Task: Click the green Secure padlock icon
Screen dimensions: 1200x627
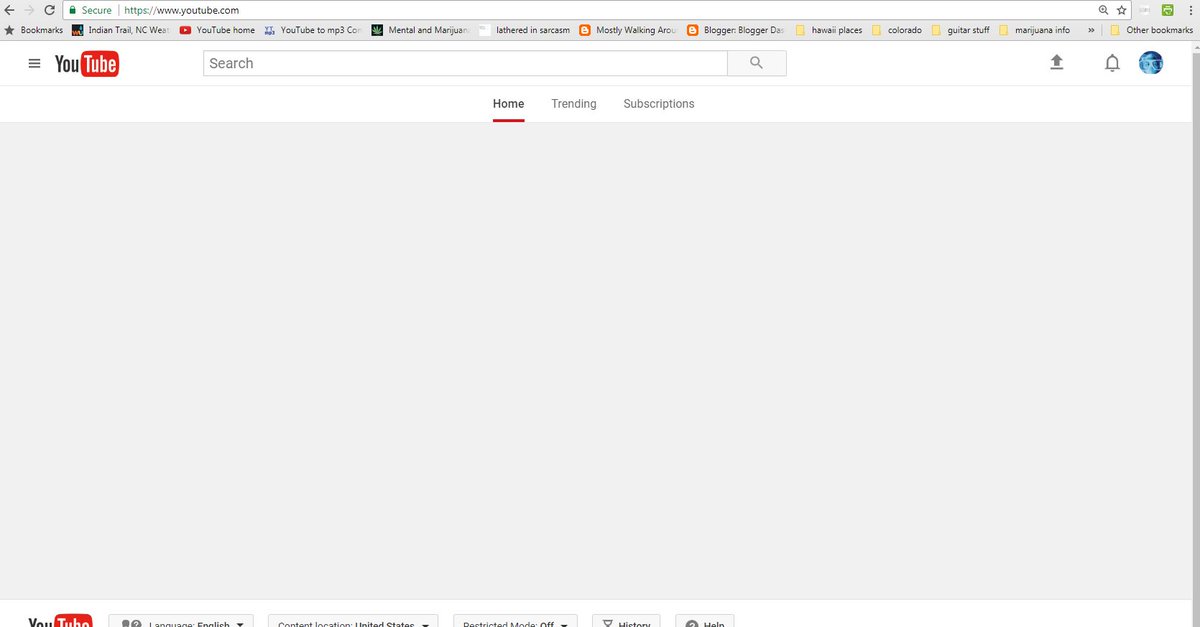Action: [x=72, y=10]
